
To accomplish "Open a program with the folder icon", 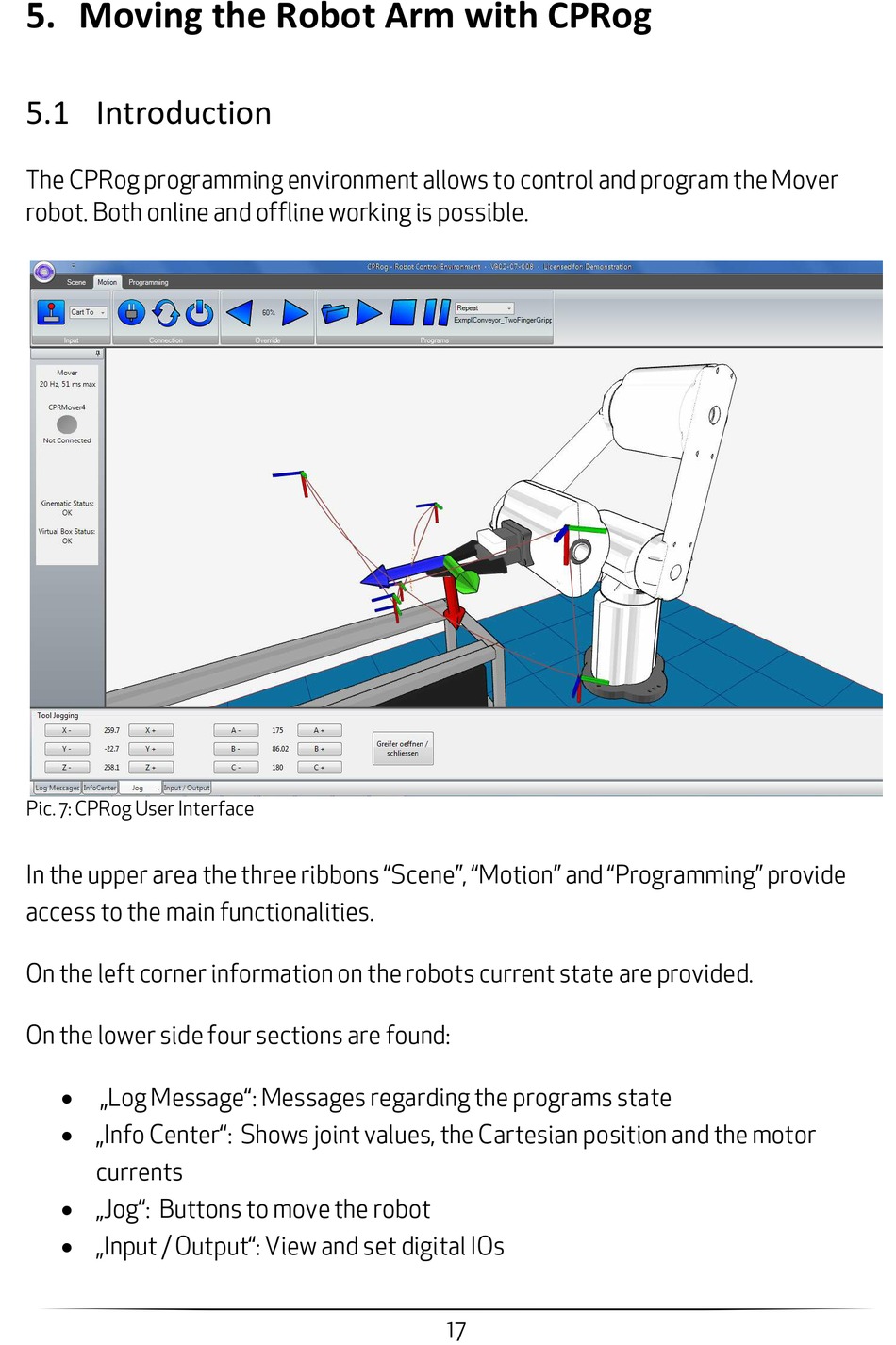I will click(x=334, y=312).
